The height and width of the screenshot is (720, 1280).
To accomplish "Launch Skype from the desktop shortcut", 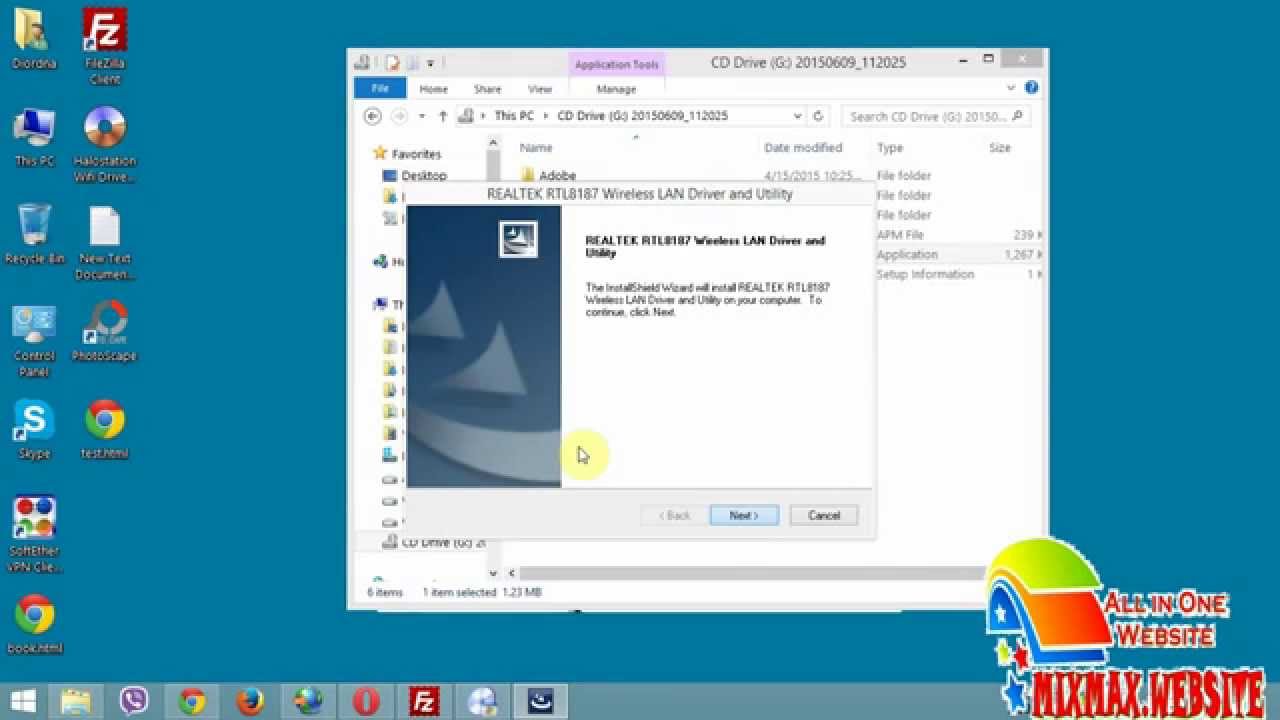I will click(x=34, y=430).
